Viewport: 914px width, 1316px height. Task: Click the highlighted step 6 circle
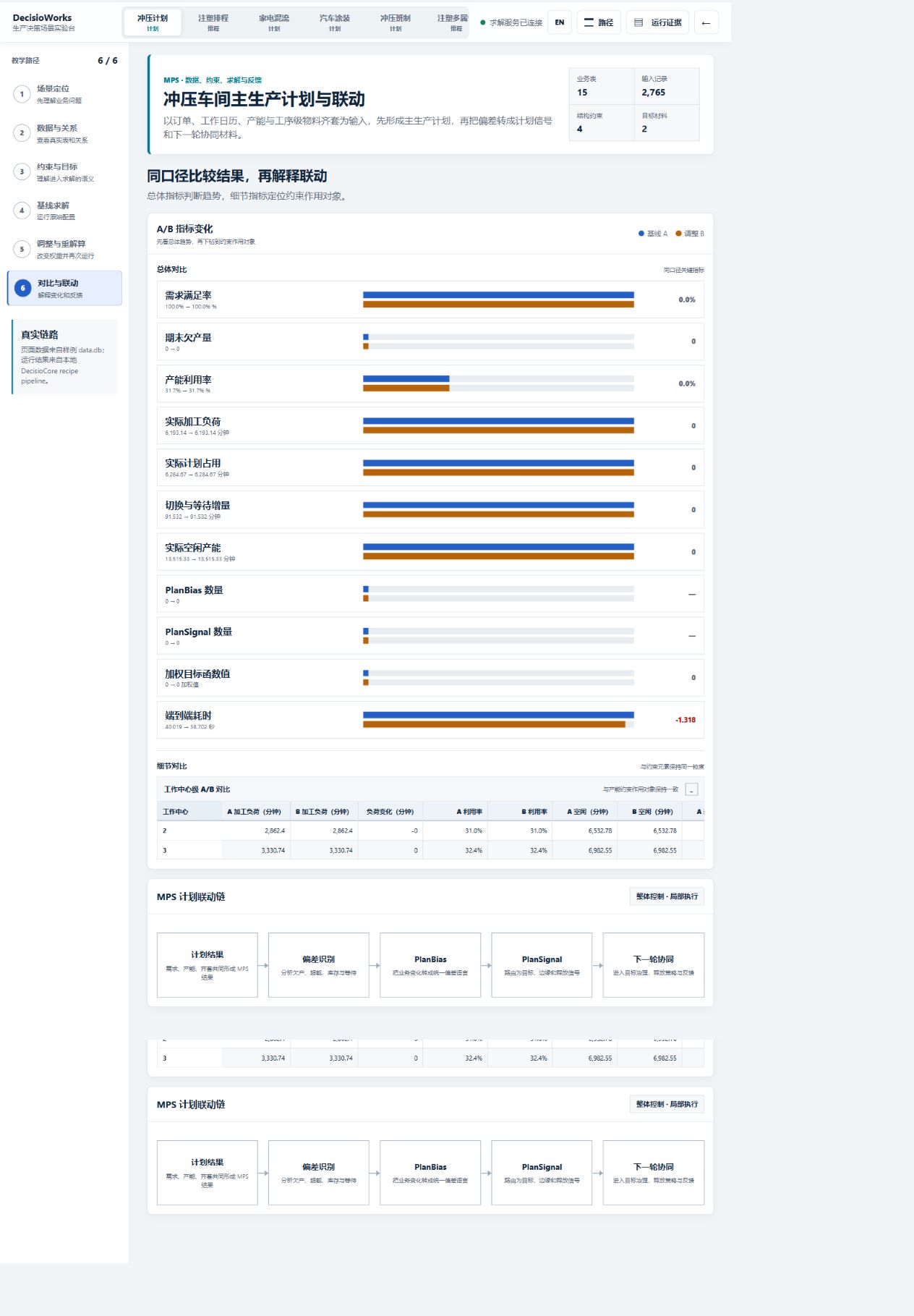point(22,288)
